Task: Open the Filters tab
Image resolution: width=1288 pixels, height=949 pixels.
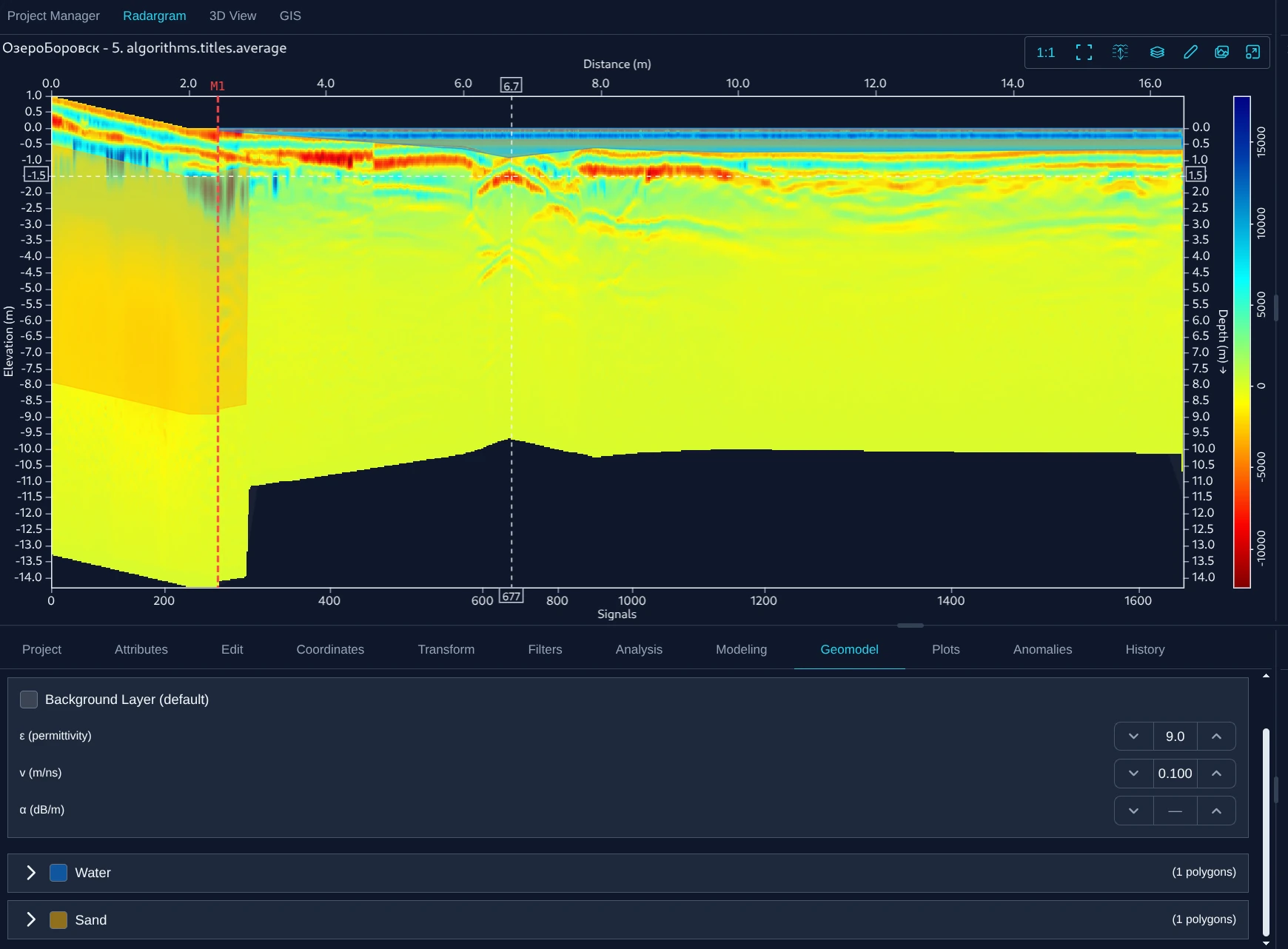Action: pyautogui.click(x=545, y=649)
